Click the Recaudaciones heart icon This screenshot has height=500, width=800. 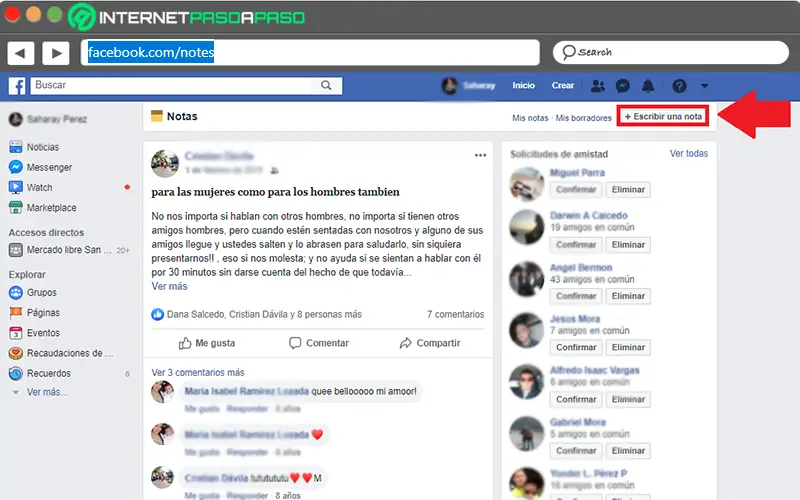pos(16,353)
